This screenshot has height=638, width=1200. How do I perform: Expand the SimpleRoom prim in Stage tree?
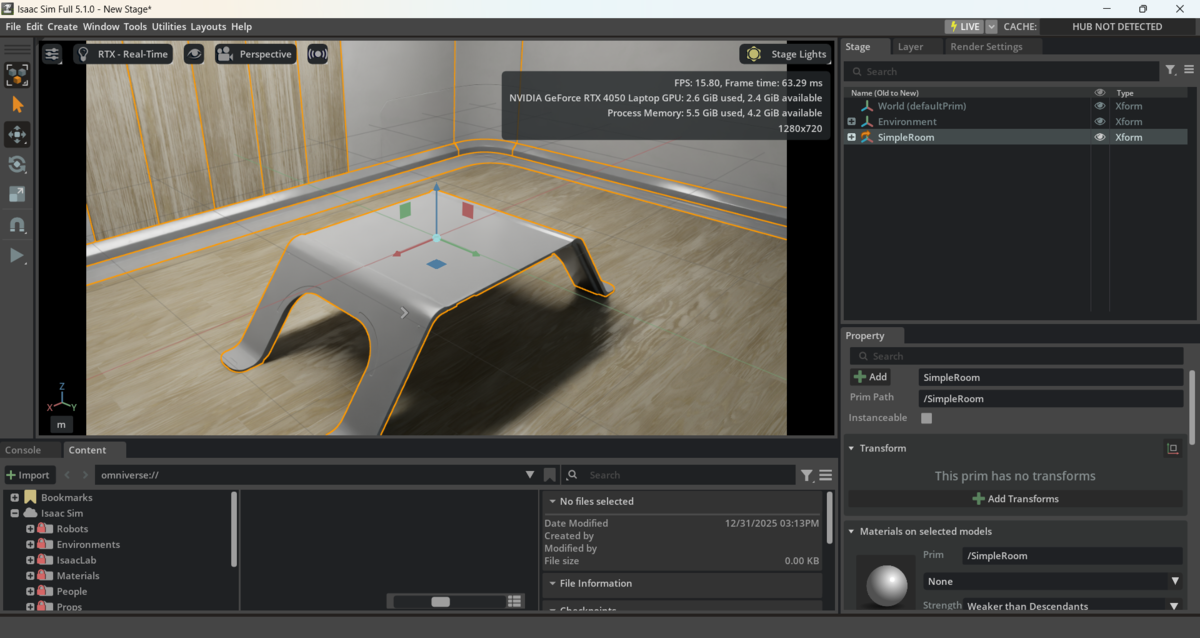click(852, 137)
